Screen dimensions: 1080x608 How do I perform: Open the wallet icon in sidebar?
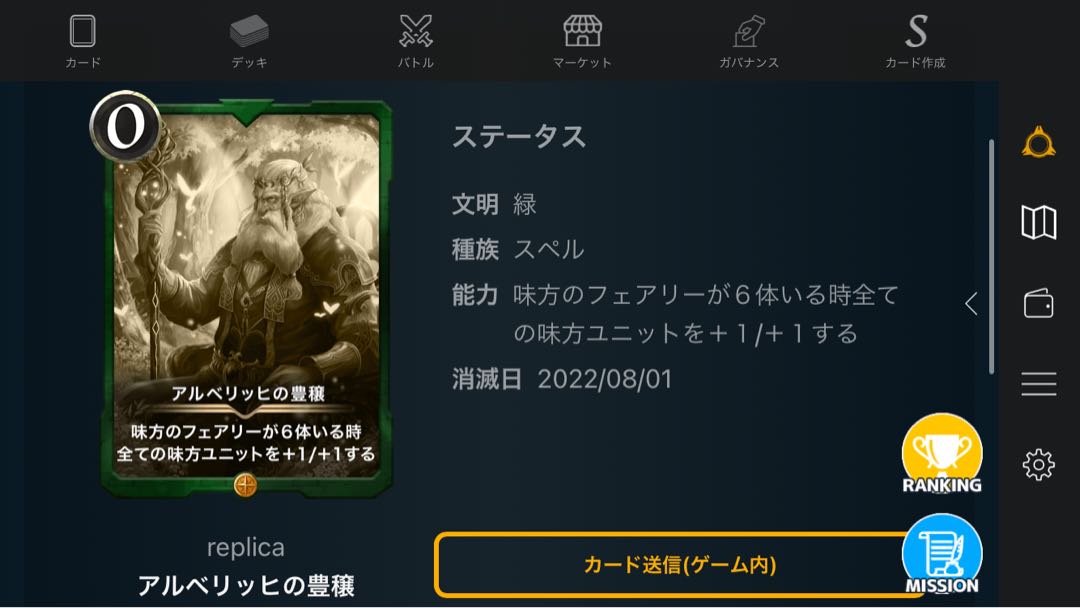(1039, 303)
